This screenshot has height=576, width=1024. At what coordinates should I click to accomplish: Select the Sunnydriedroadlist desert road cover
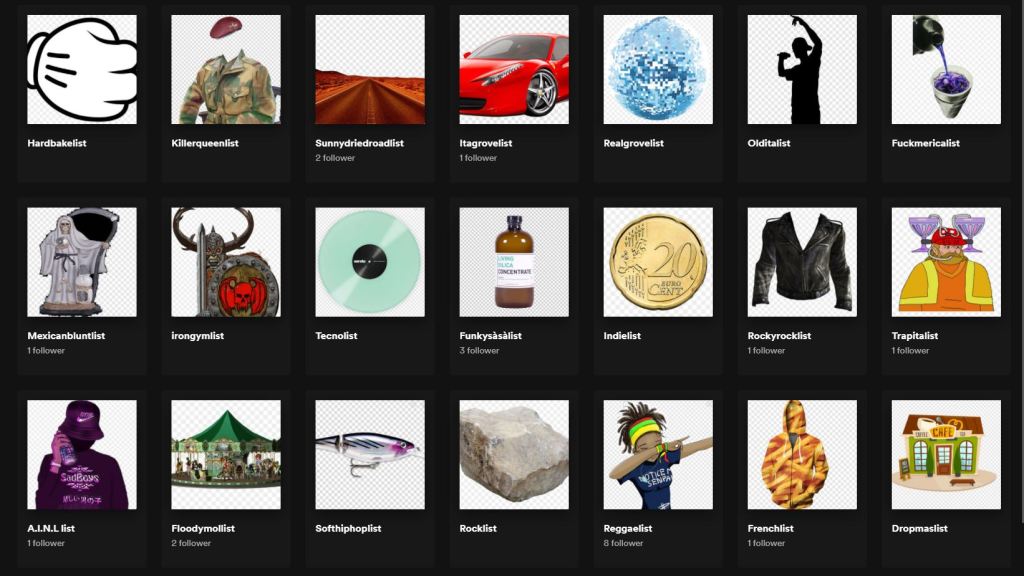point(370,69)
